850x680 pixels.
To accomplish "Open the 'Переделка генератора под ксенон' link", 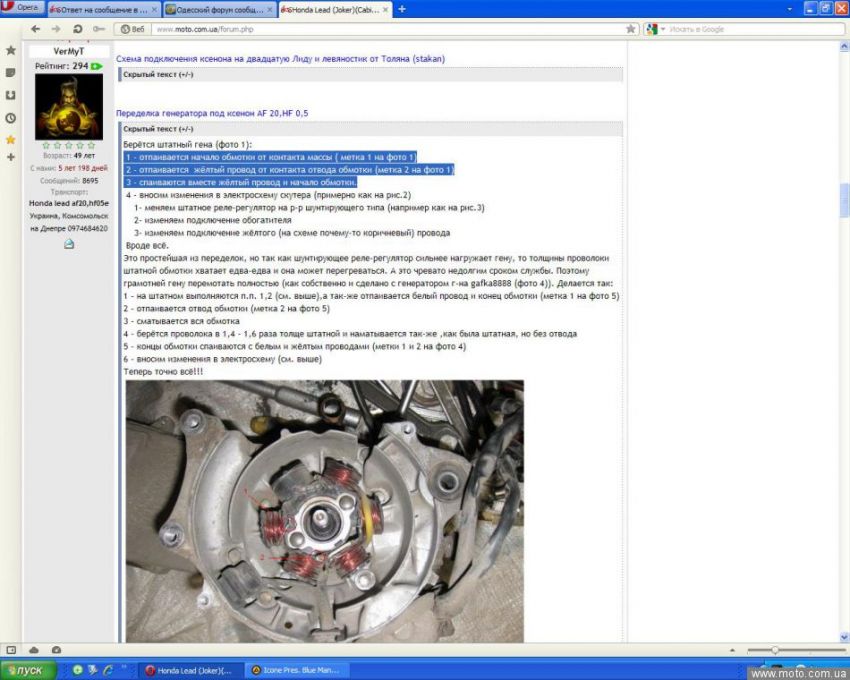I will pos(212,113).
